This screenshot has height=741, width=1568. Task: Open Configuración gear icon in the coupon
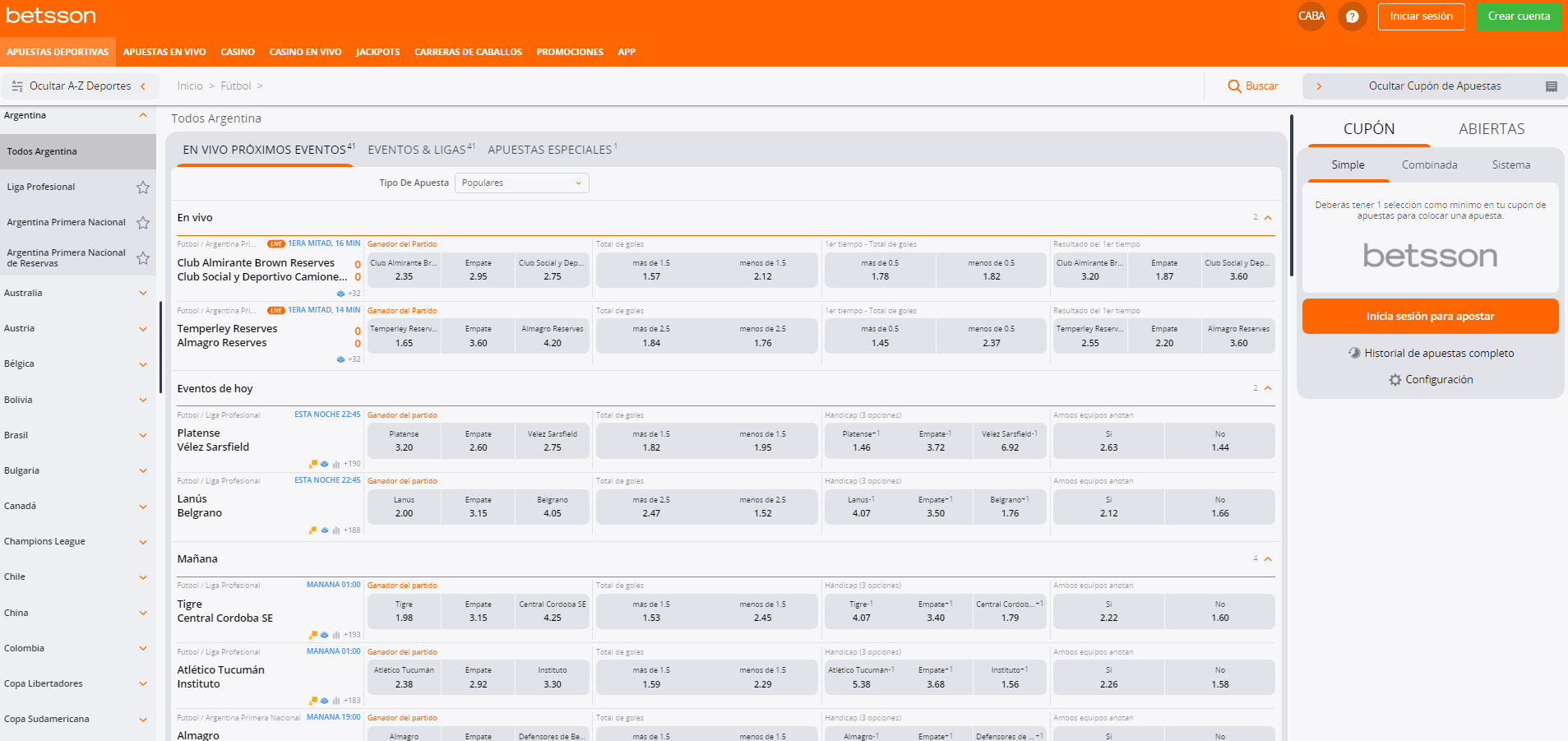point(1395,380)
